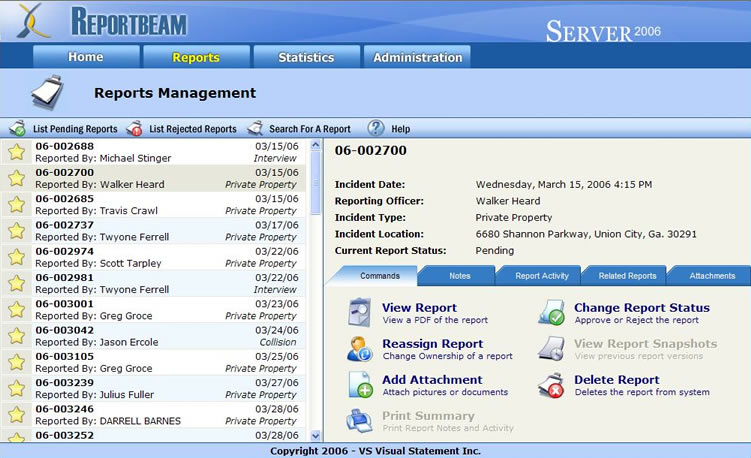Image resolution: width=751 pixels, height=458 pixels.
Task: Open the Administration navigation tab
Action: pyautogui.click(x=417, y=57)
